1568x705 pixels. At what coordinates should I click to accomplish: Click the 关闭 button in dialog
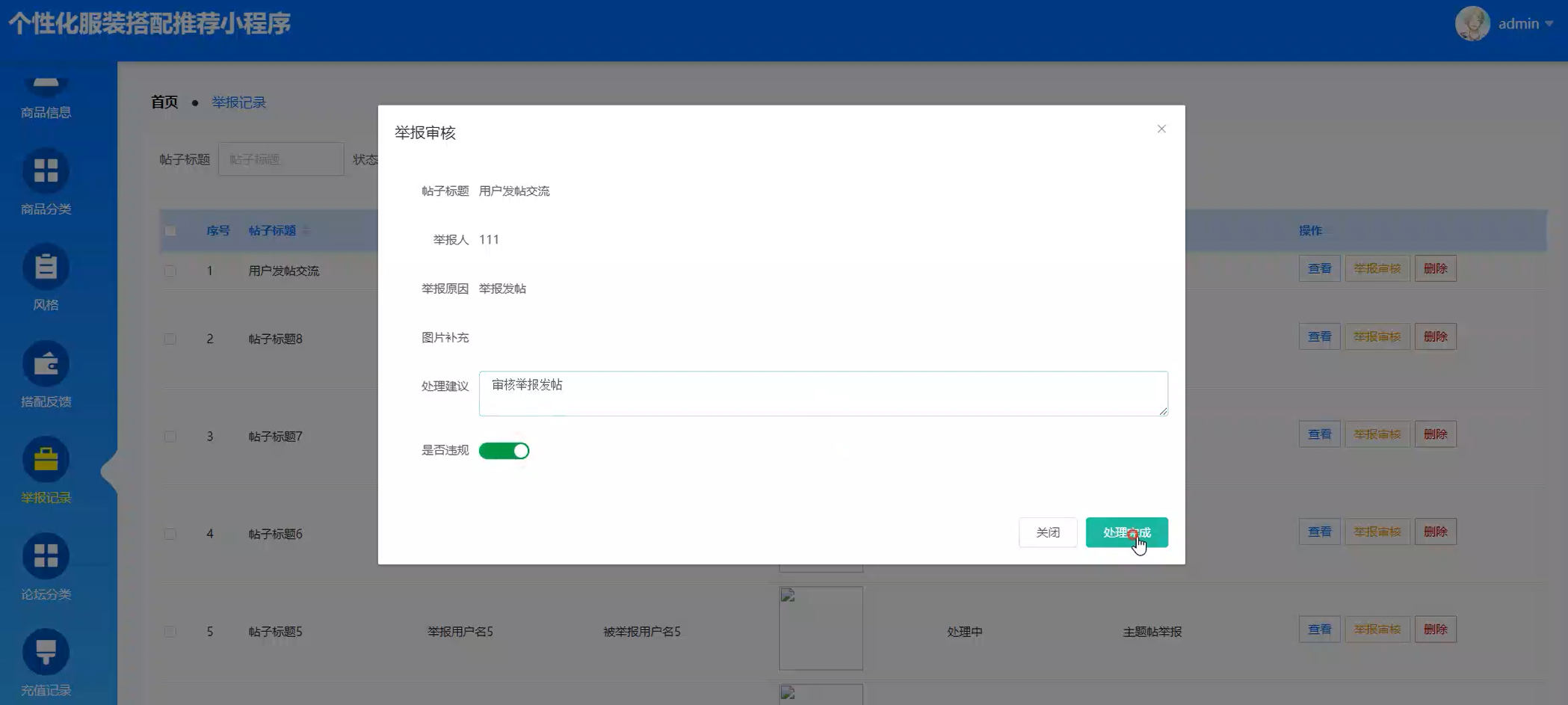pos(1048,532)
